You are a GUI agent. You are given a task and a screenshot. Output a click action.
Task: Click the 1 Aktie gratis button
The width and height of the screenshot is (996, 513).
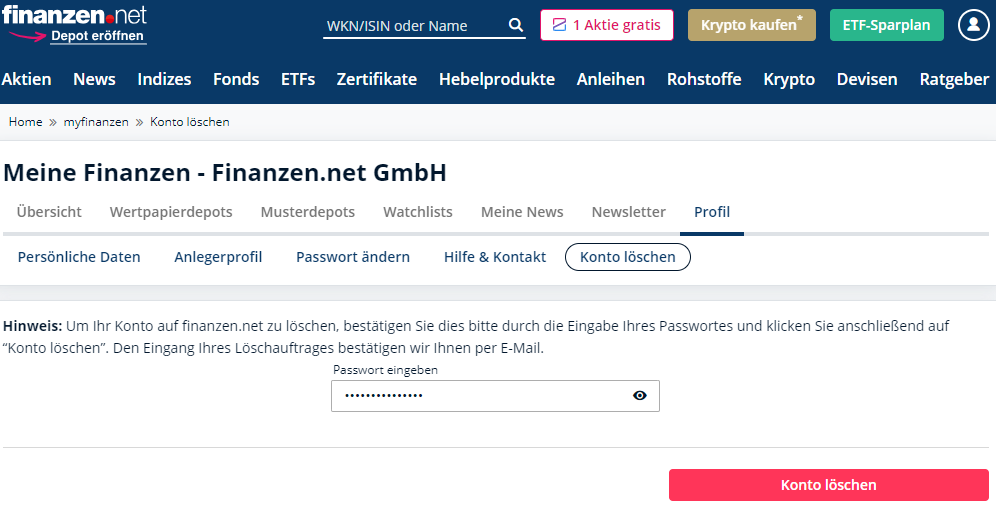click(x=607, y=25)
